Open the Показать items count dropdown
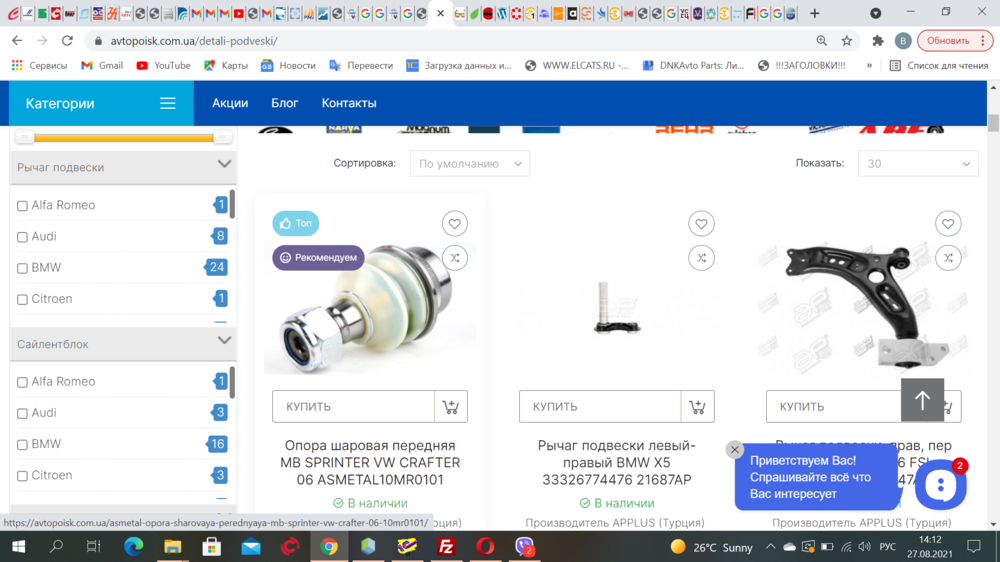This screenshot has height=562, width=1000. click(917, 163)
